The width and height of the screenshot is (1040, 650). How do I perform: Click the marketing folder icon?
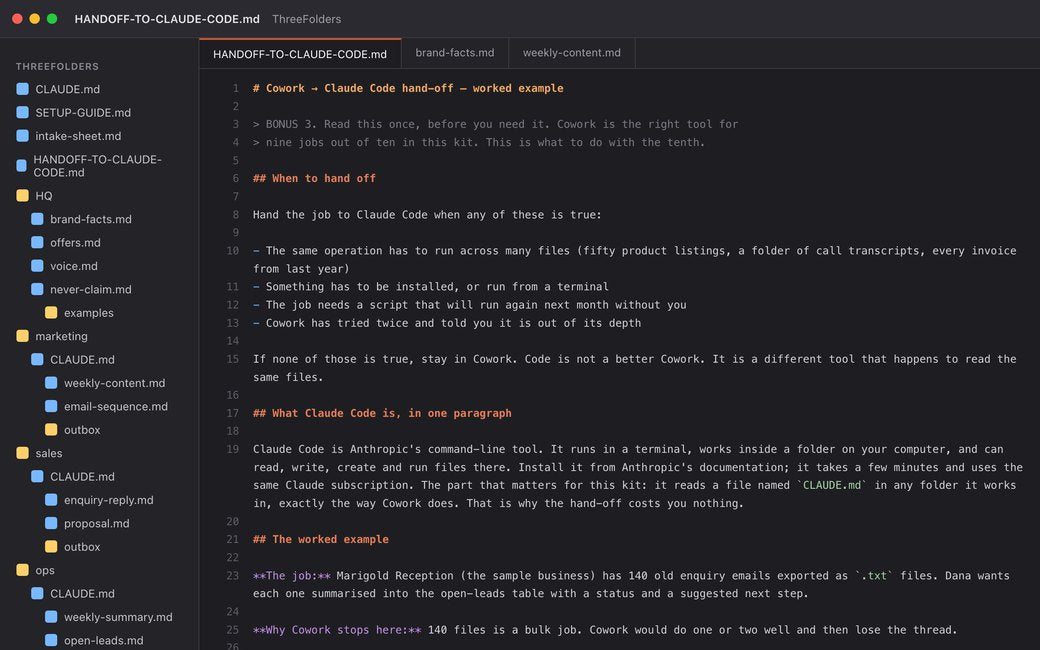coord(23,336)
